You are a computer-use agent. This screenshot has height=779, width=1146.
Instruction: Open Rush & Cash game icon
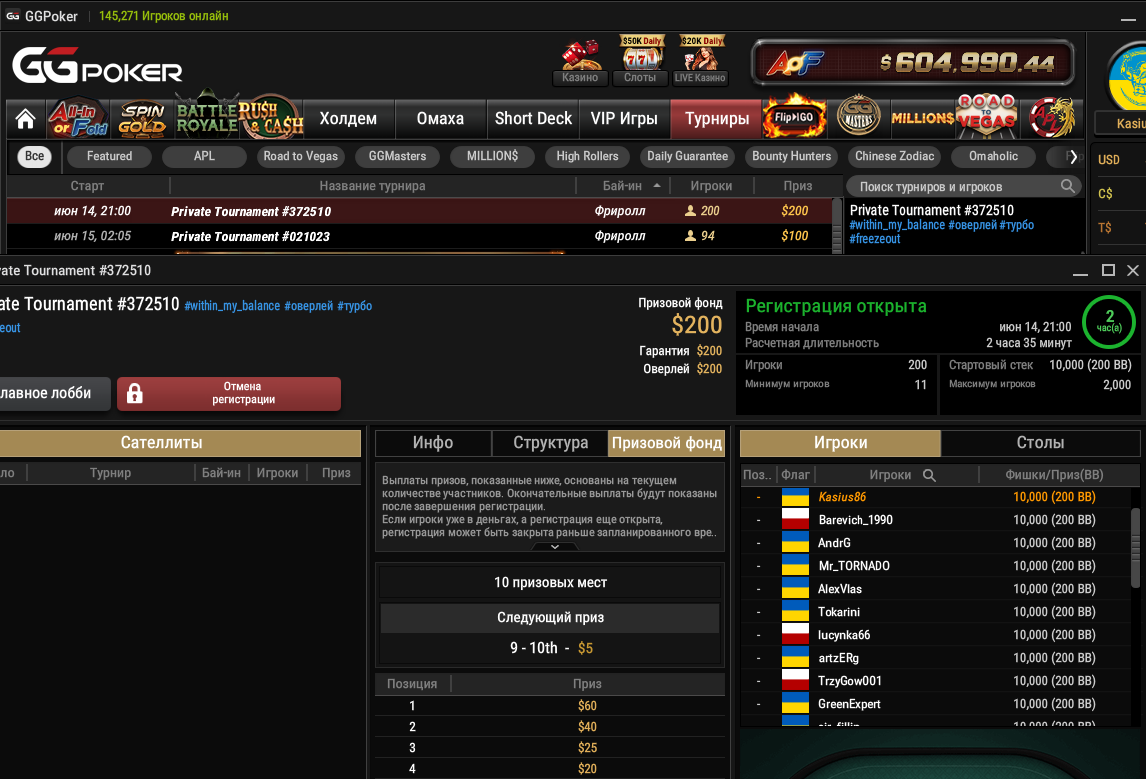(271, 118)
